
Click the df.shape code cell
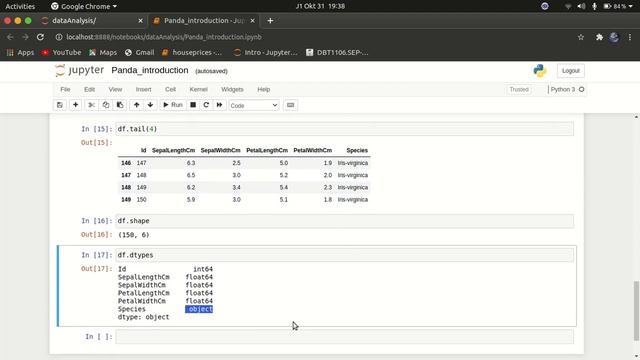(x=344, y=221)
